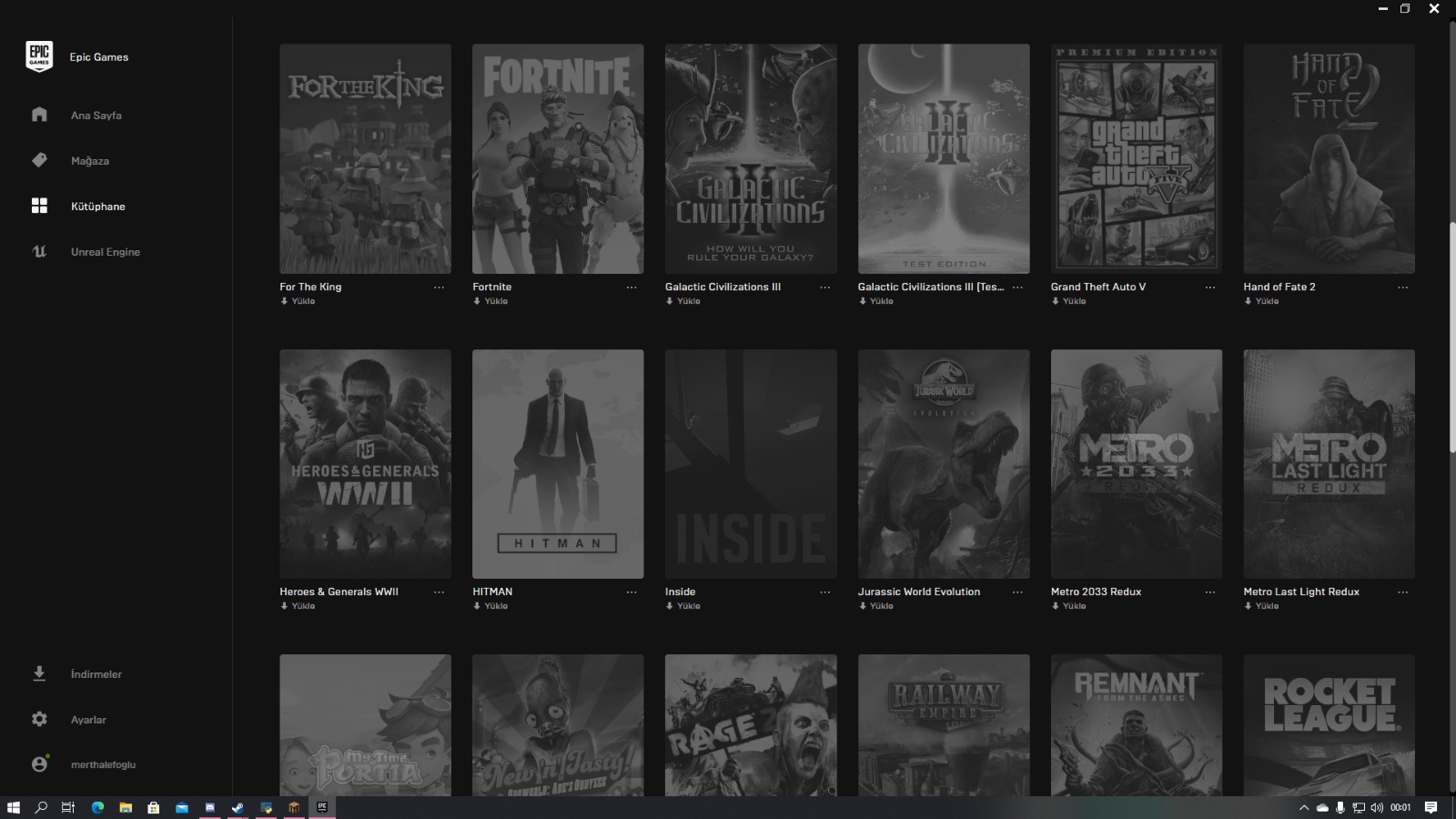Open the Mail app from the taskbar
Image resolution: width=1456 pixels, height=819 pixels.
click(x=182, y=807)
